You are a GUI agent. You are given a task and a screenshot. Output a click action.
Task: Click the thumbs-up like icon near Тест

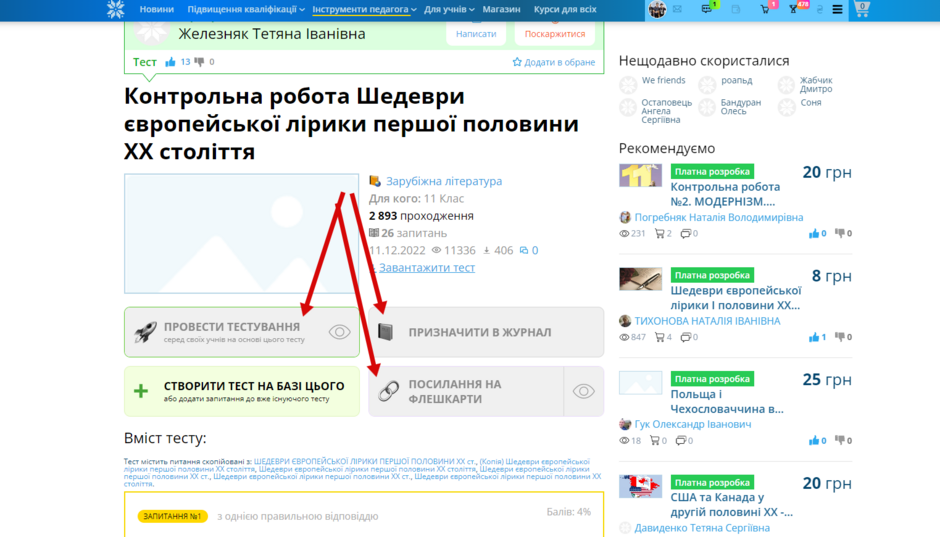point(170,62)
